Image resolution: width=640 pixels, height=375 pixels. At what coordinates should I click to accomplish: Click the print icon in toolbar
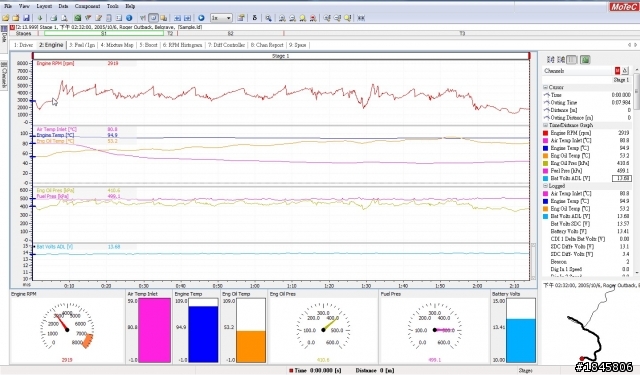[x=53, y=18]
